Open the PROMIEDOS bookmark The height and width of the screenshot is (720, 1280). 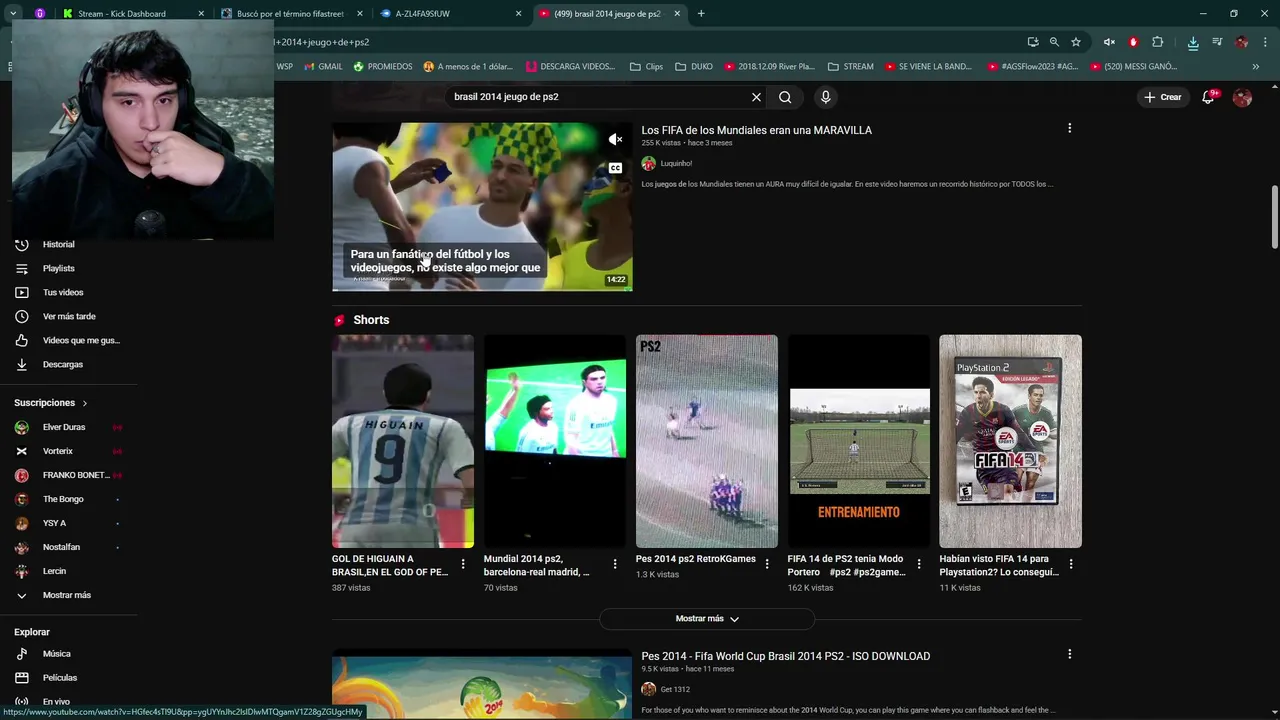click(x=382, y=67)
